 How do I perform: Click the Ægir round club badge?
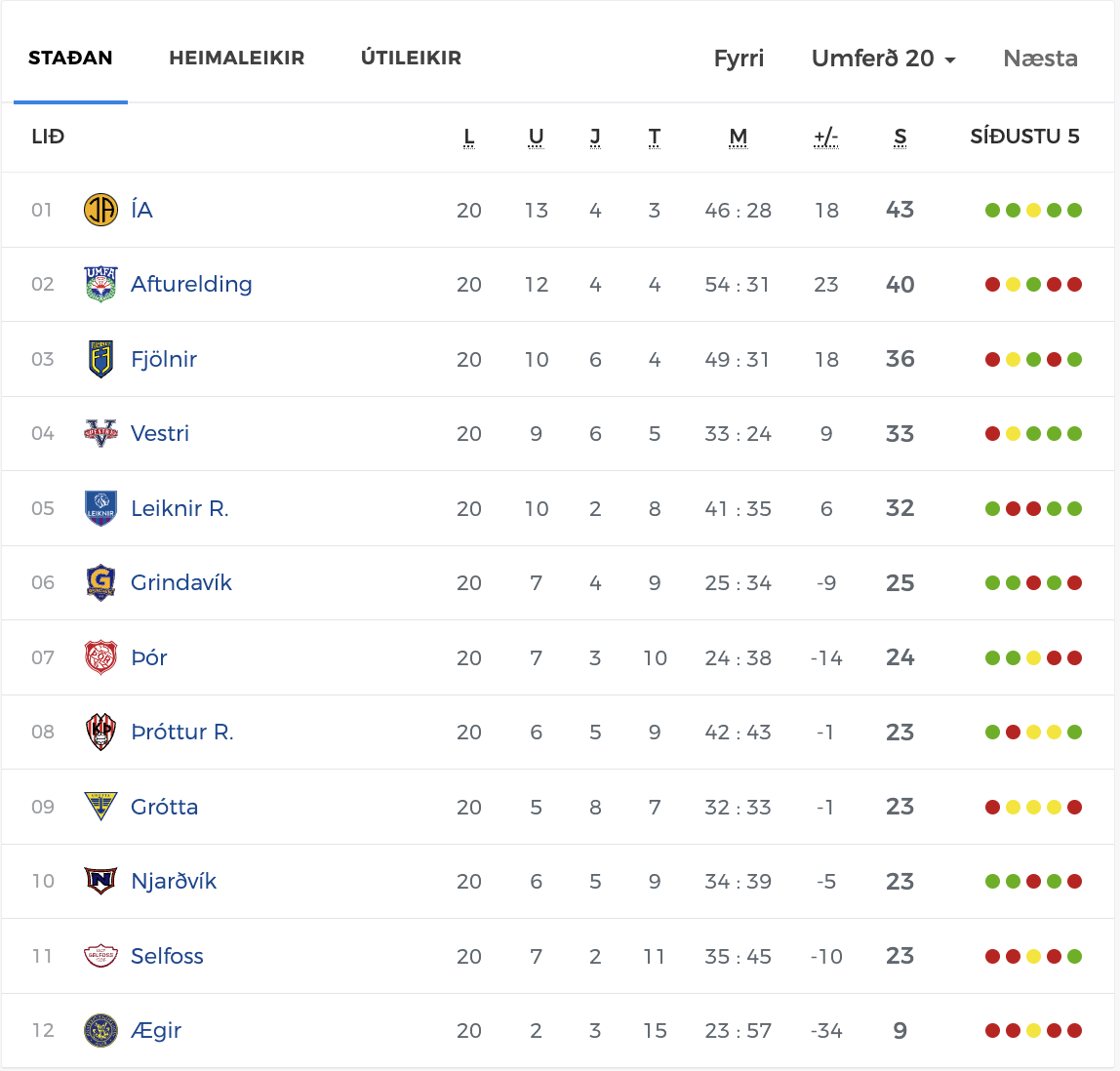(x=100, y=1030)
